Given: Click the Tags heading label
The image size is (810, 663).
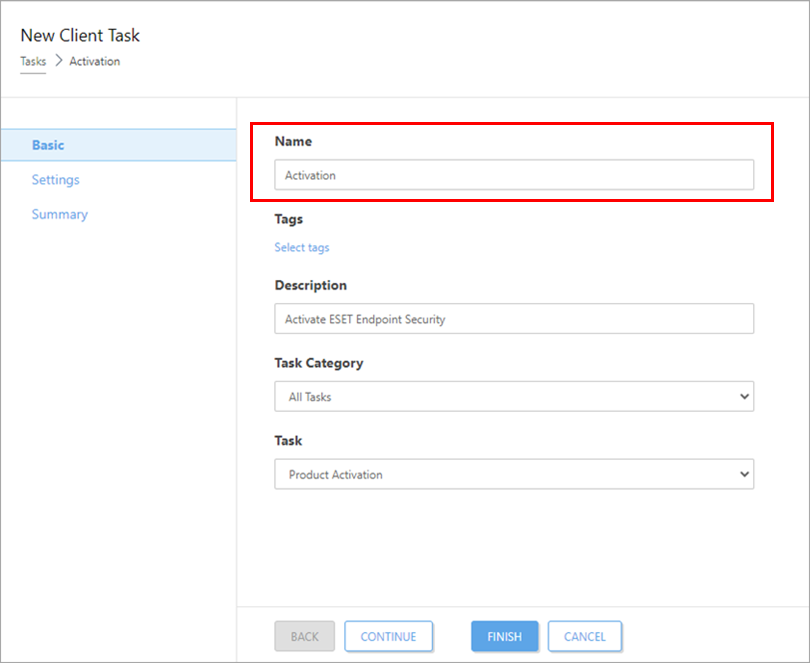Looking at the screenshot, I should (x=288, y=219).
